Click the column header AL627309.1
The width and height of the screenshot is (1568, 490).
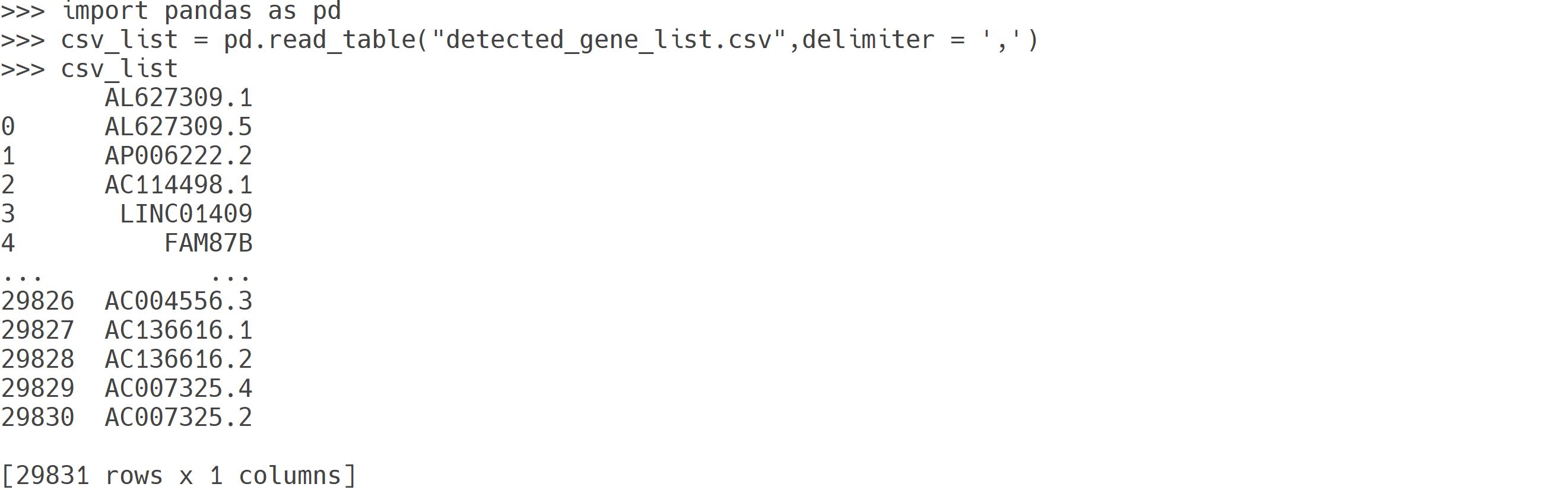[179, 98]
